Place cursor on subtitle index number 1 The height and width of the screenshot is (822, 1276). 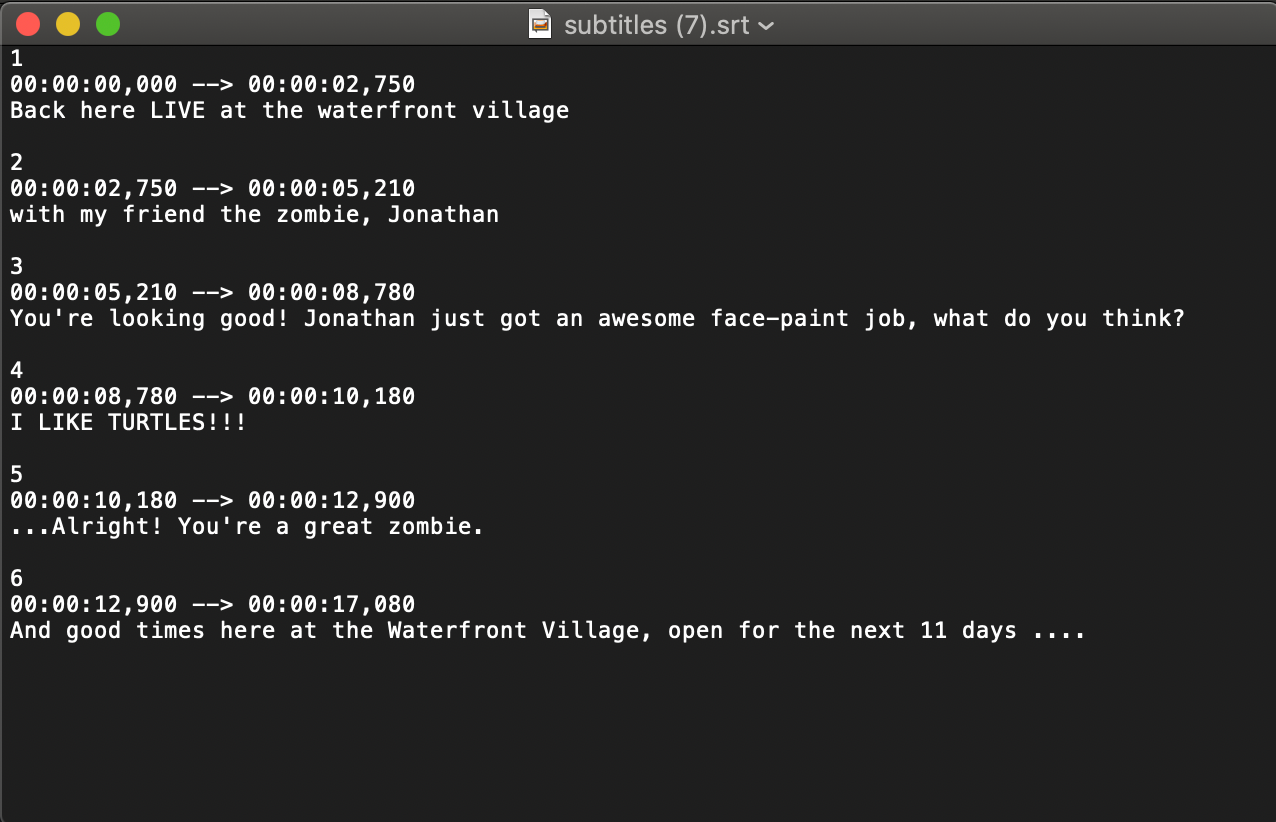[x=16, y=59]
